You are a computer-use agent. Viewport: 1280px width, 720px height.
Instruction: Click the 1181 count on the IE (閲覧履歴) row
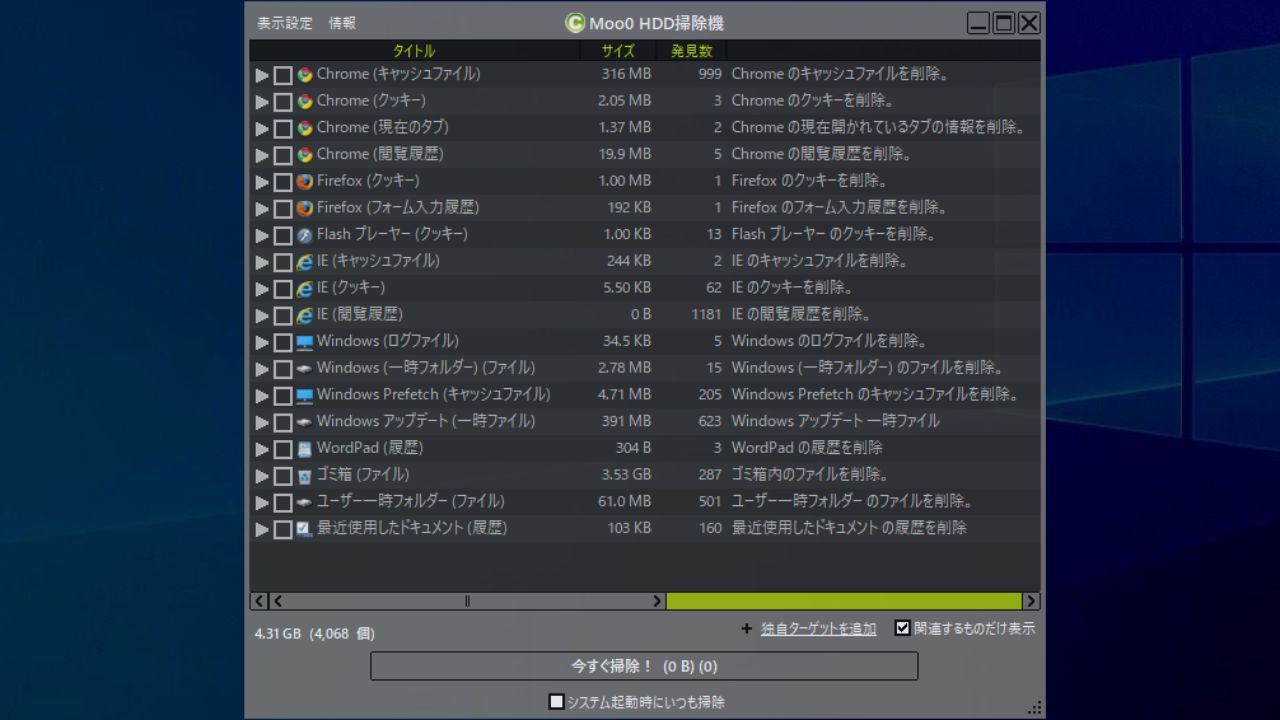(x=706, y=315)
